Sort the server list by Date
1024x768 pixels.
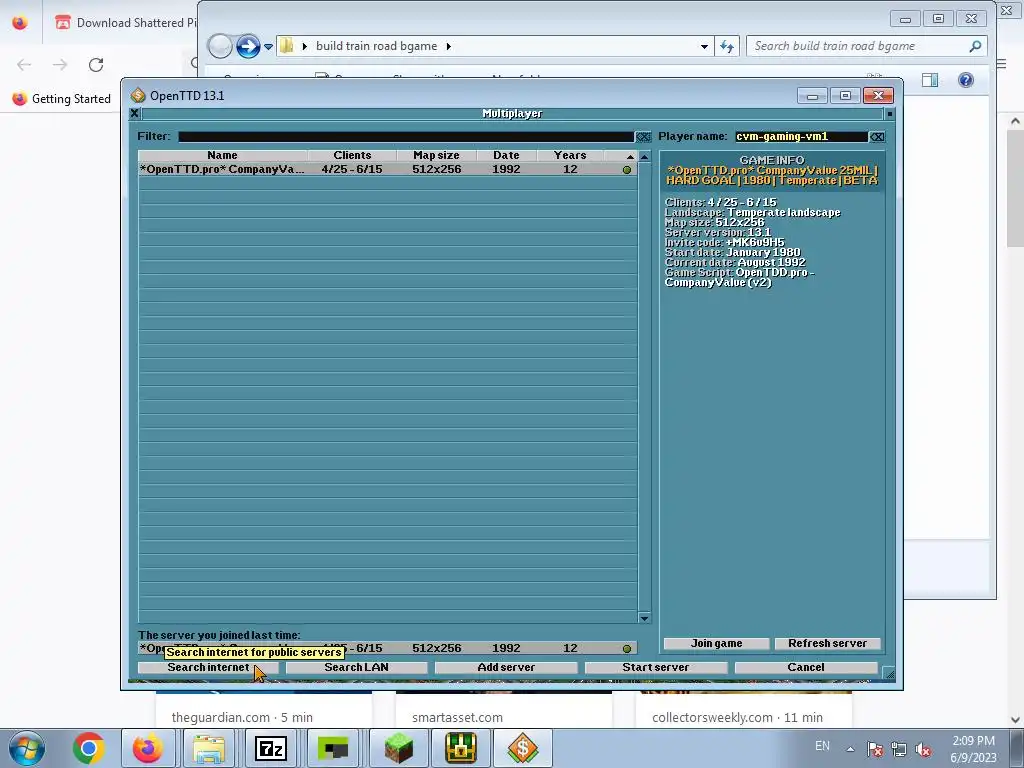tap(506, 155)
